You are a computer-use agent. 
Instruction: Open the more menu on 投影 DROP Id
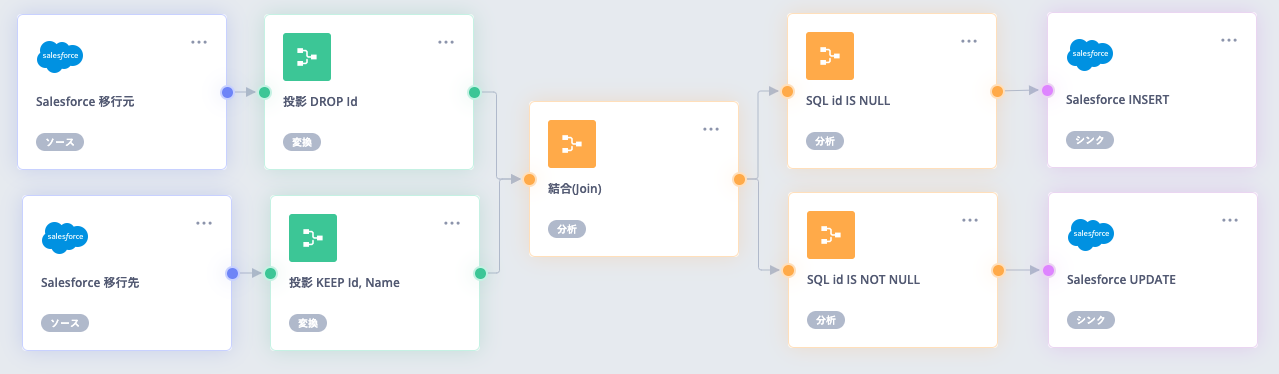446,42
